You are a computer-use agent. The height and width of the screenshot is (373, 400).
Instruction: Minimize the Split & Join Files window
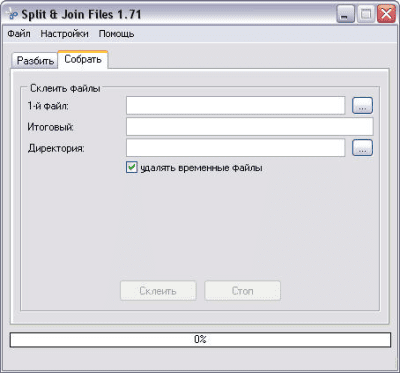pos(346,14)
